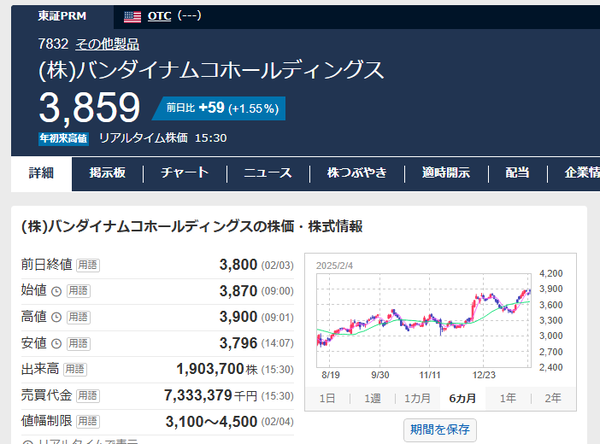Click the clock icon next to 高値
600x444 pixels.
[x=56, y=318]
